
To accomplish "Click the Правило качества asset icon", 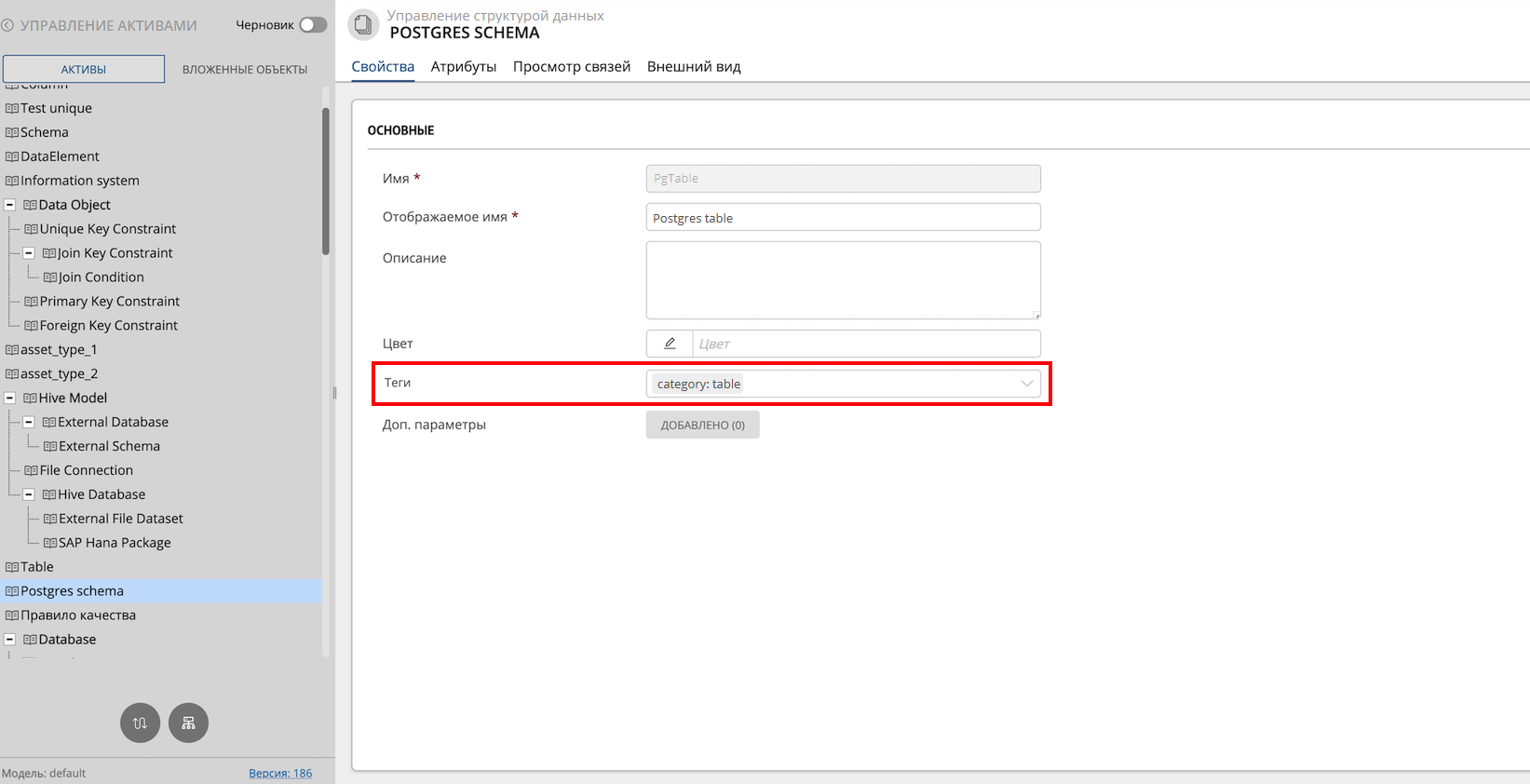I will coord(12,615).
